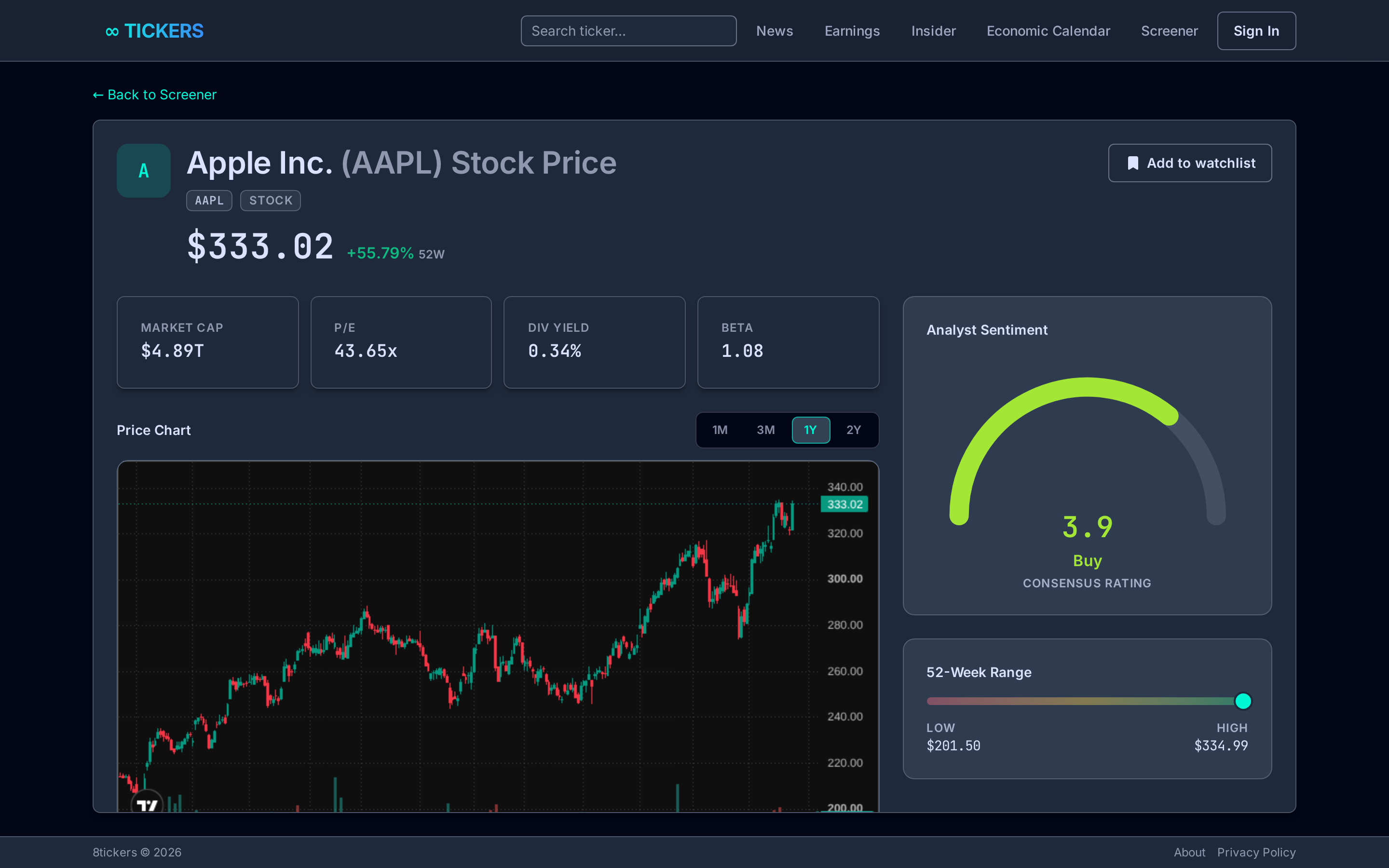Click the Apple 'A' ticker avatar icon
The height and width of the screenshot is (868, 1389).
(x=144, y=171)
